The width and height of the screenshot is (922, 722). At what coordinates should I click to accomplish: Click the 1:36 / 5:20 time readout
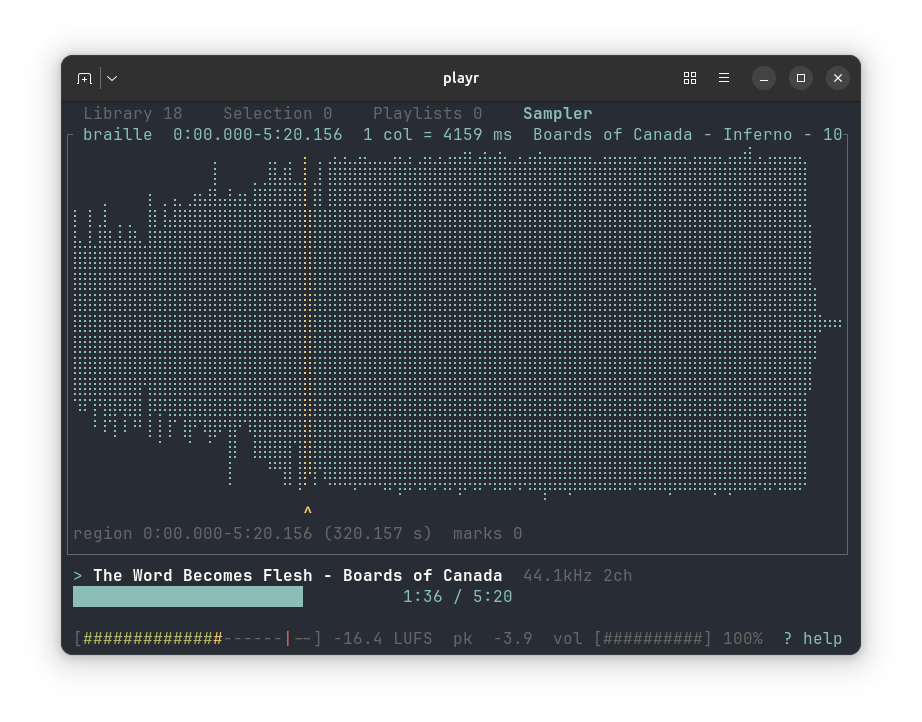(457, 597)
